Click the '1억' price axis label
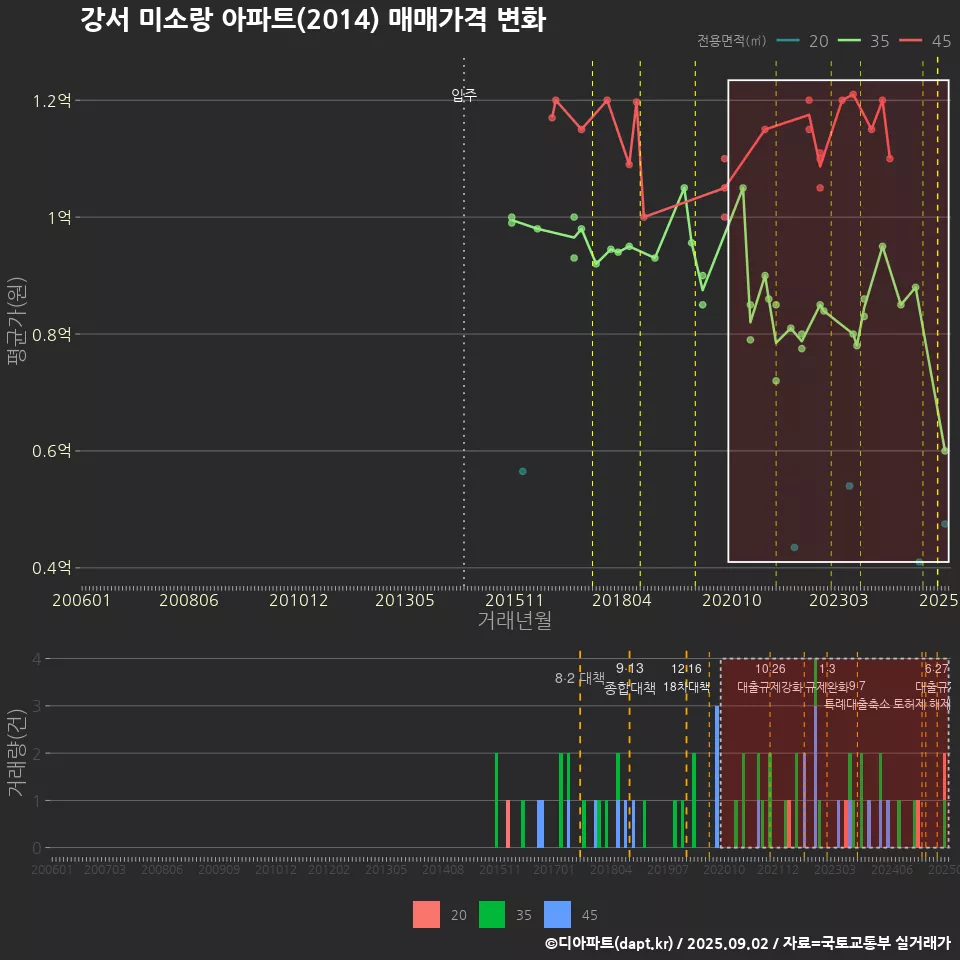 point(59,217)
